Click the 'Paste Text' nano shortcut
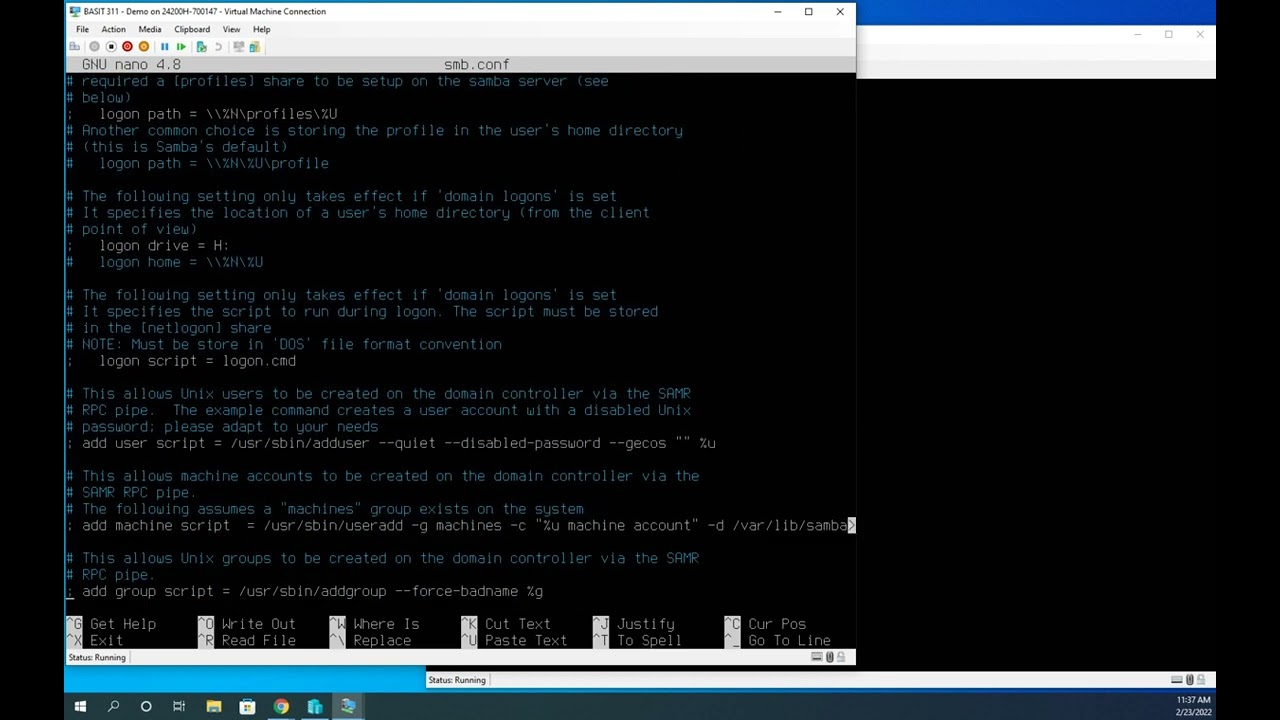The image size is (1280, 720). tap(526, 641)
